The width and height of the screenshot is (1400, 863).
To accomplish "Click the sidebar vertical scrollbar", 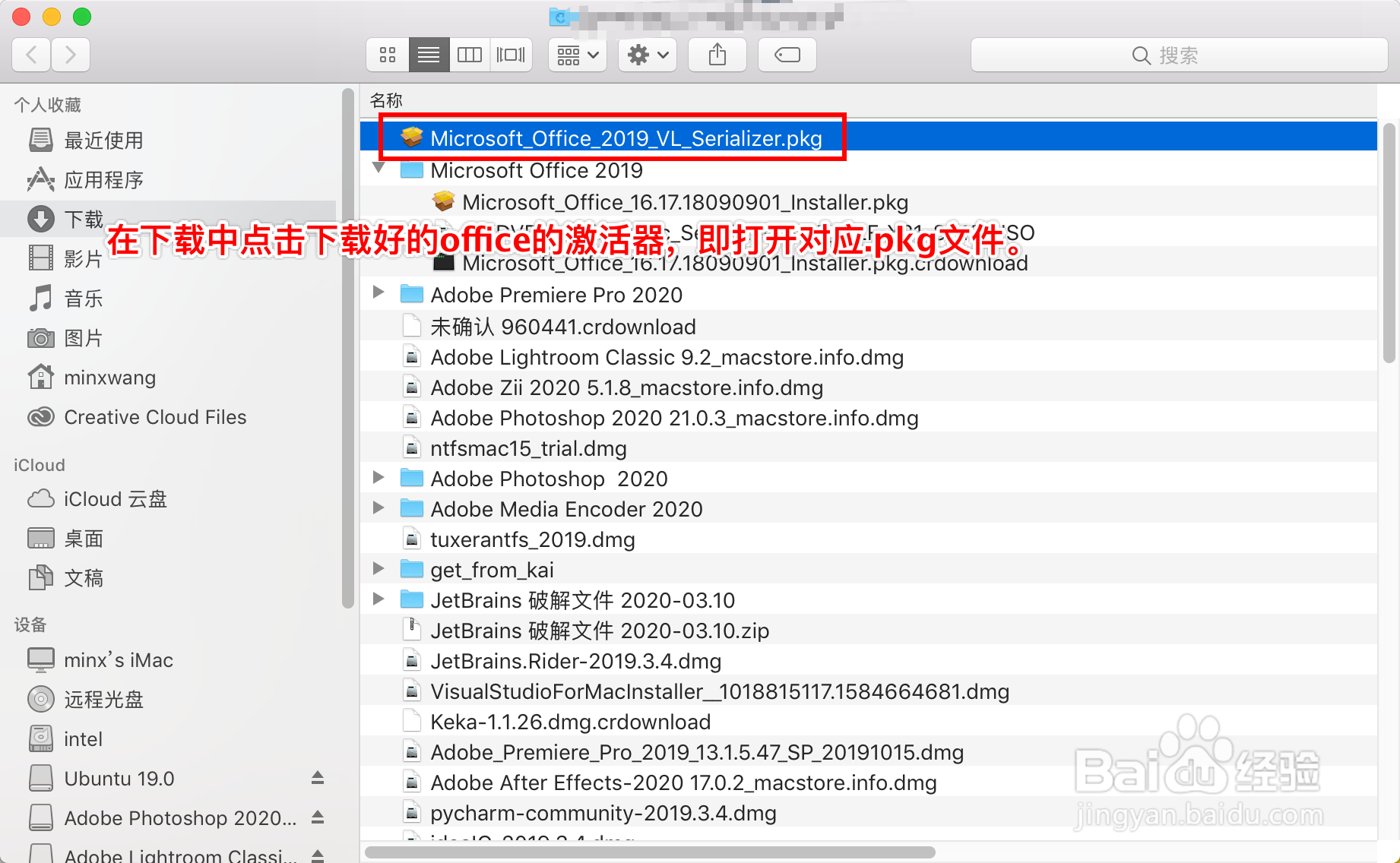I will click(348, 349).
